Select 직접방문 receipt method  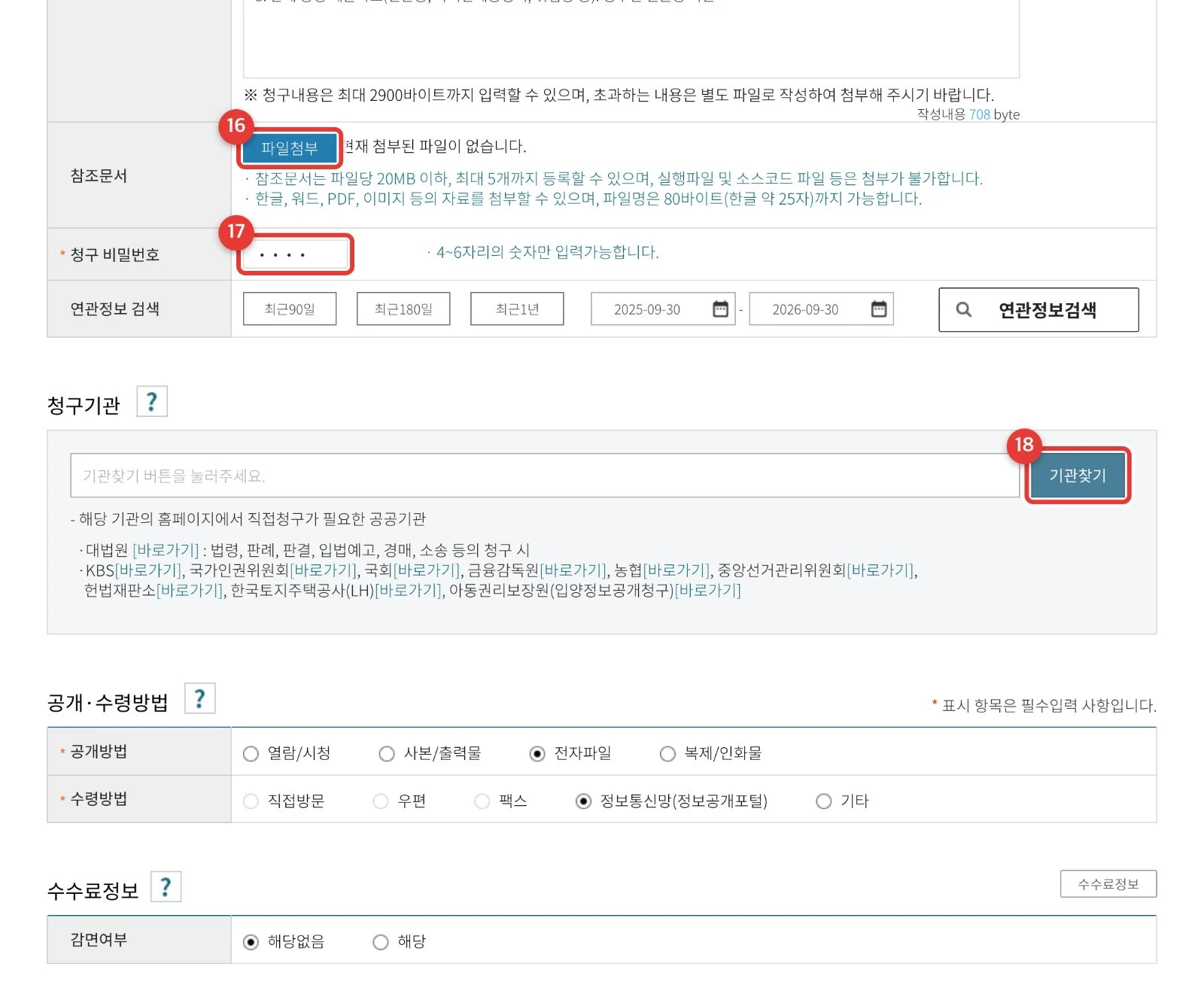click(x=251, y=801)
